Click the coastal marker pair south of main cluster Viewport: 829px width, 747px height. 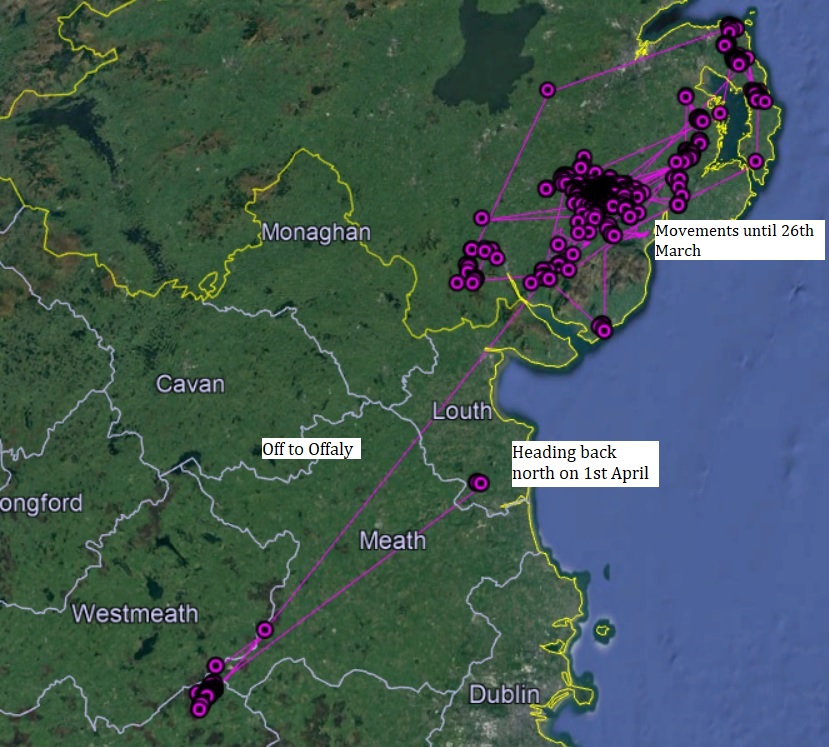pyautogui.click(x=602, y=327)
